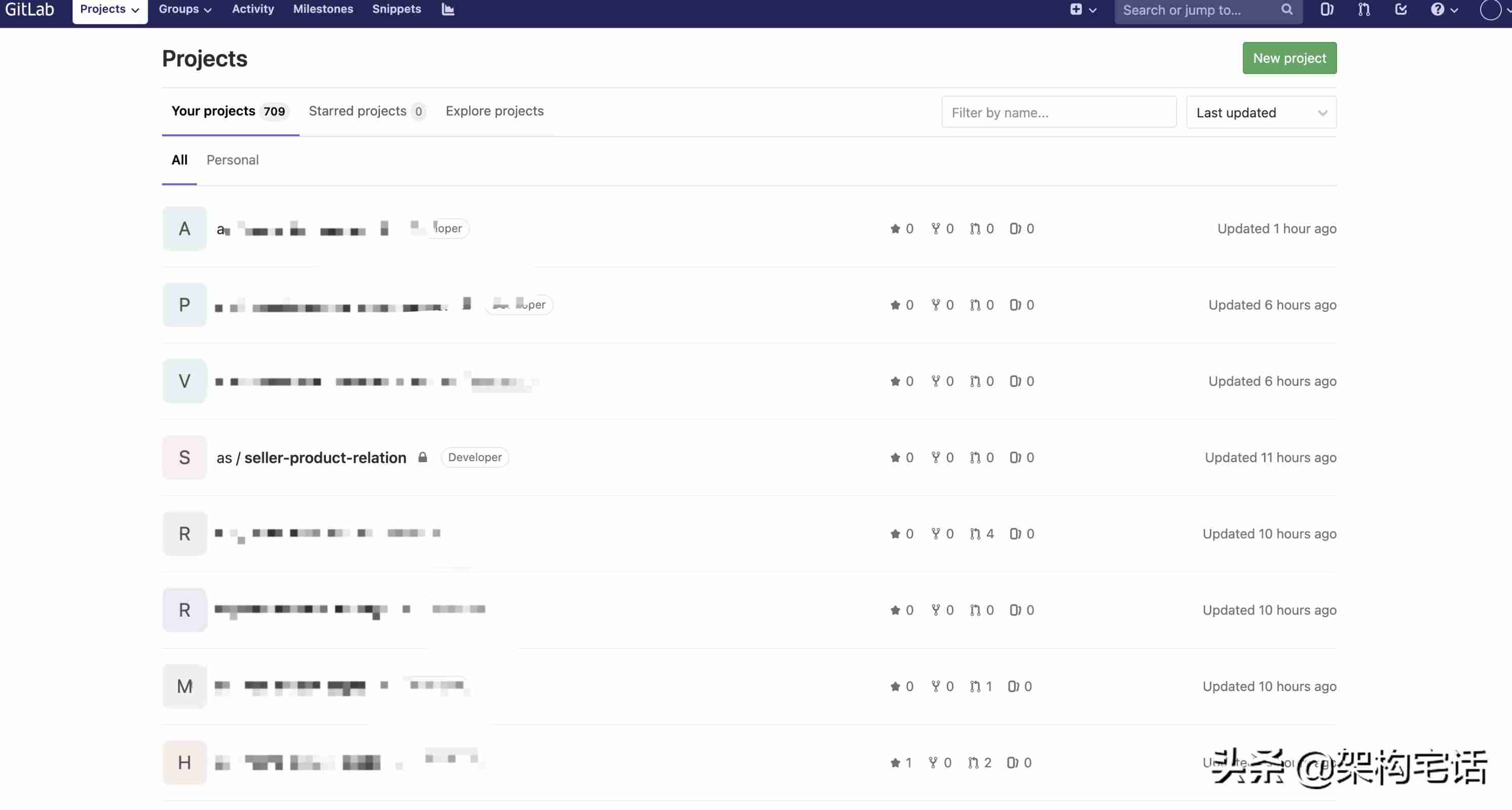Switch to the Explore projects tab
The image size is (1512, 810).
point(494,111)
